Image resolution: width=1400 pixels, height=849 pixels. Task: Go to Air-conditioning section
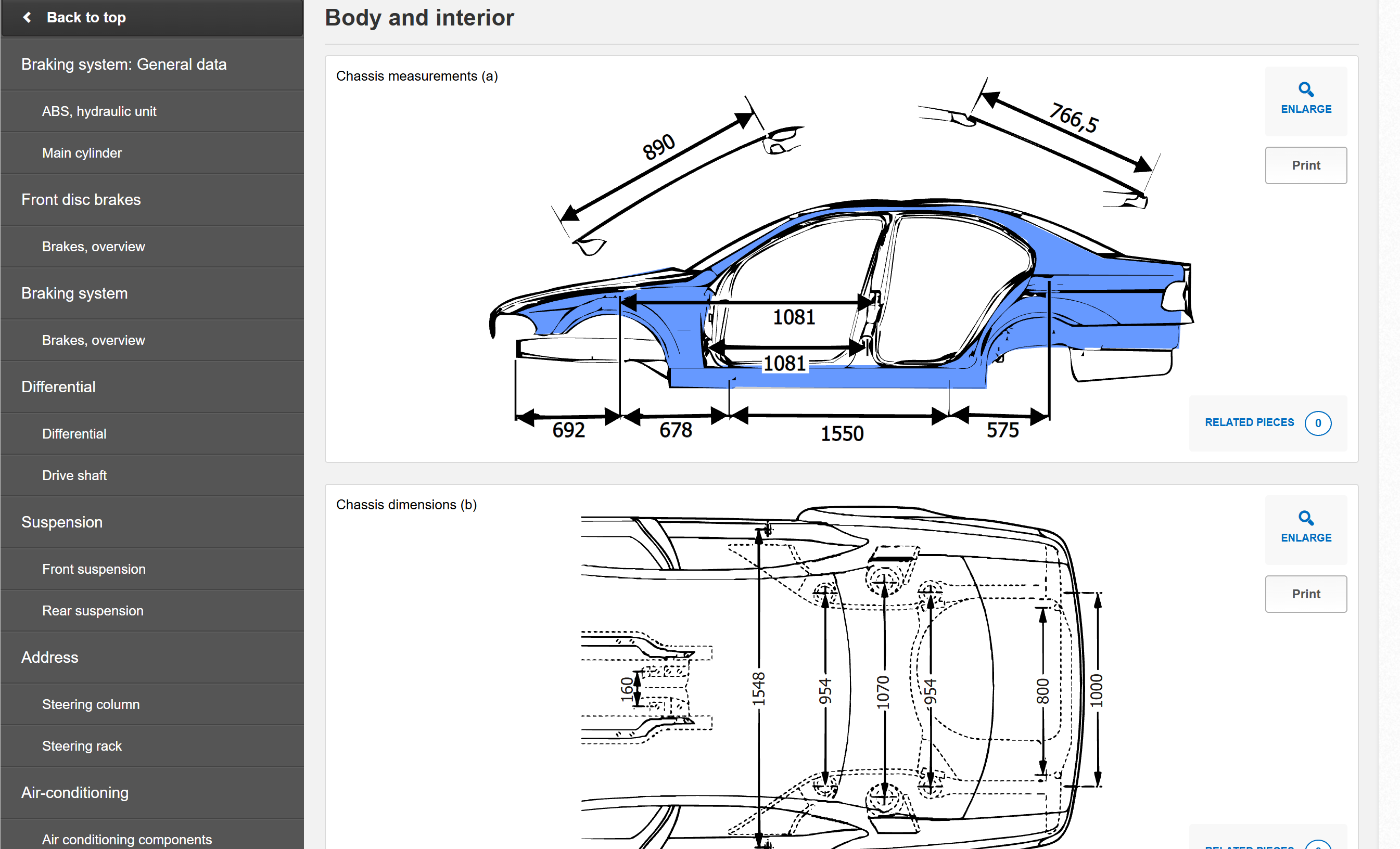click(x=152, y=793)
